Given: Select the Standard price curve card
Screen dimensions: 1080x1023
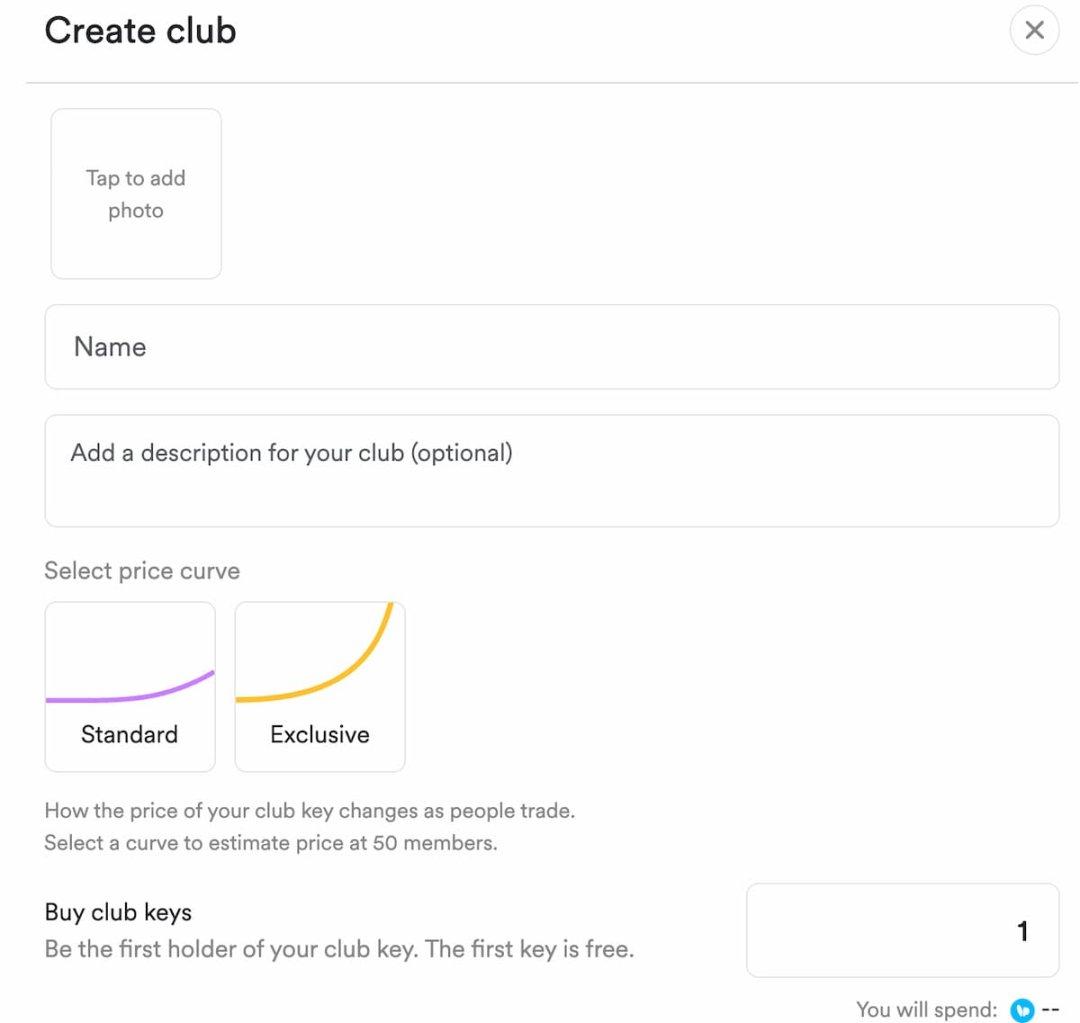Looking at the screenshot, I should click(130, 687).
